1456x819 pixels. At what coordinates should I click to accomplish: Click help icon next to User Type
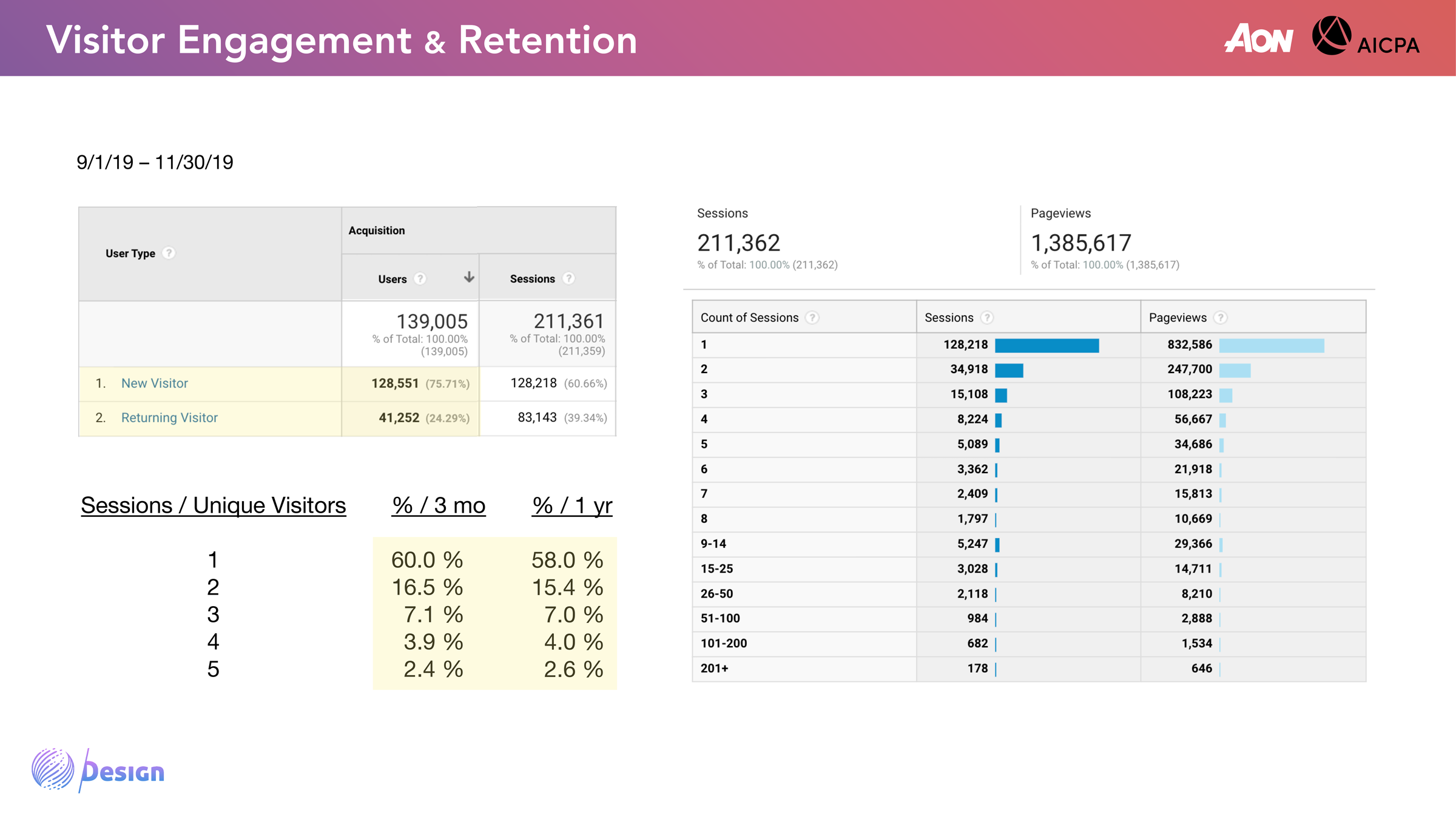tap(169, 253)
